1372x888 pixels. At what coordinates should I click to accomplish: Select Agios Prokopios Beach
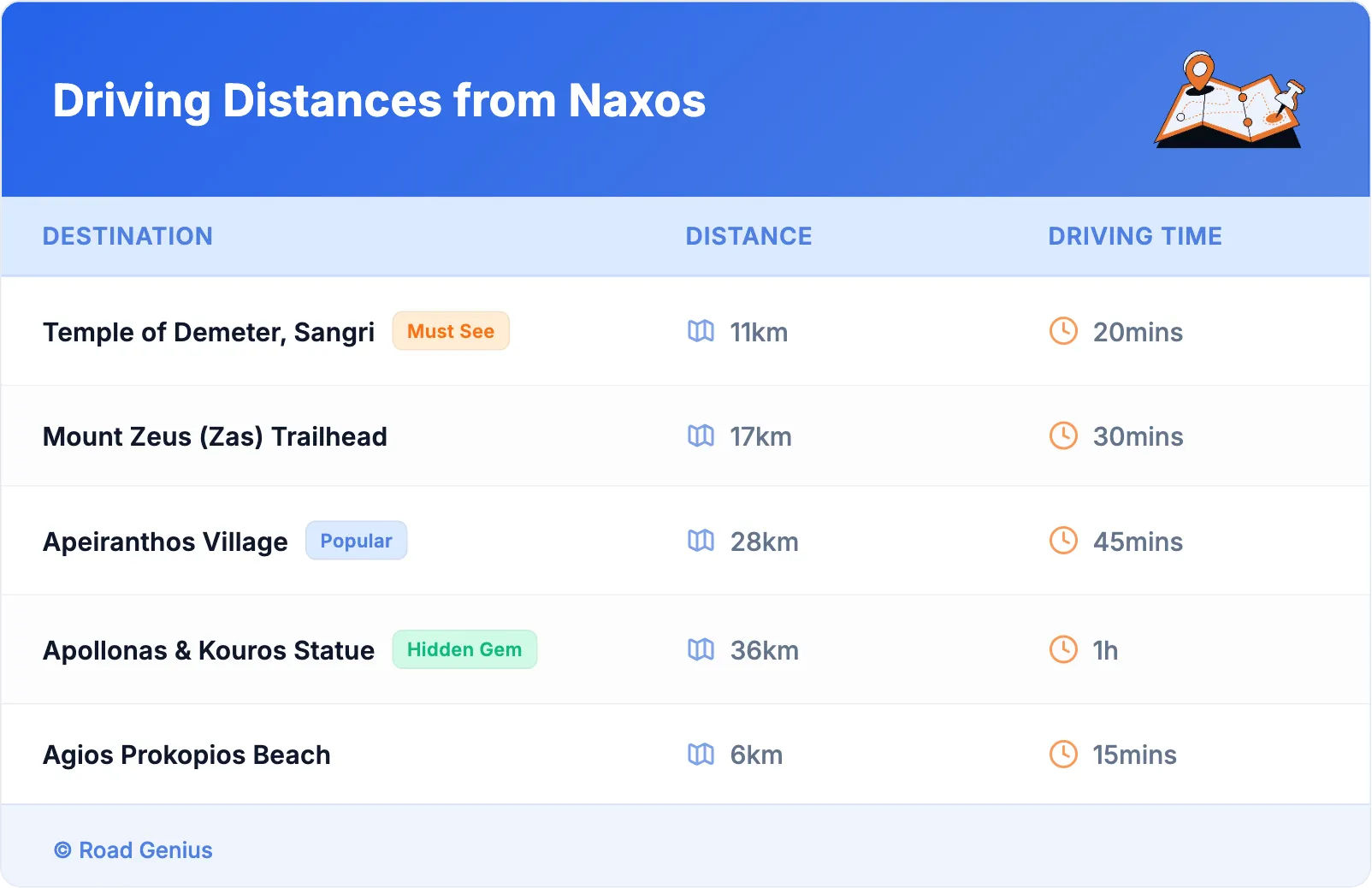pos(186,755)
